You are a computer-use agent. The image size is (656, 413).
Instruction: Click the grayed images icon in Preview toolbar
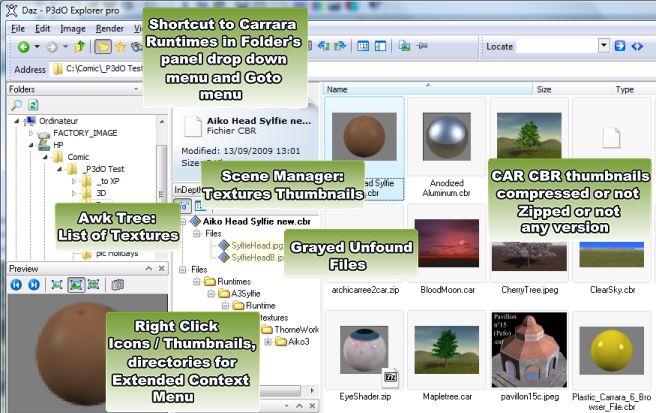click(118, 285)
